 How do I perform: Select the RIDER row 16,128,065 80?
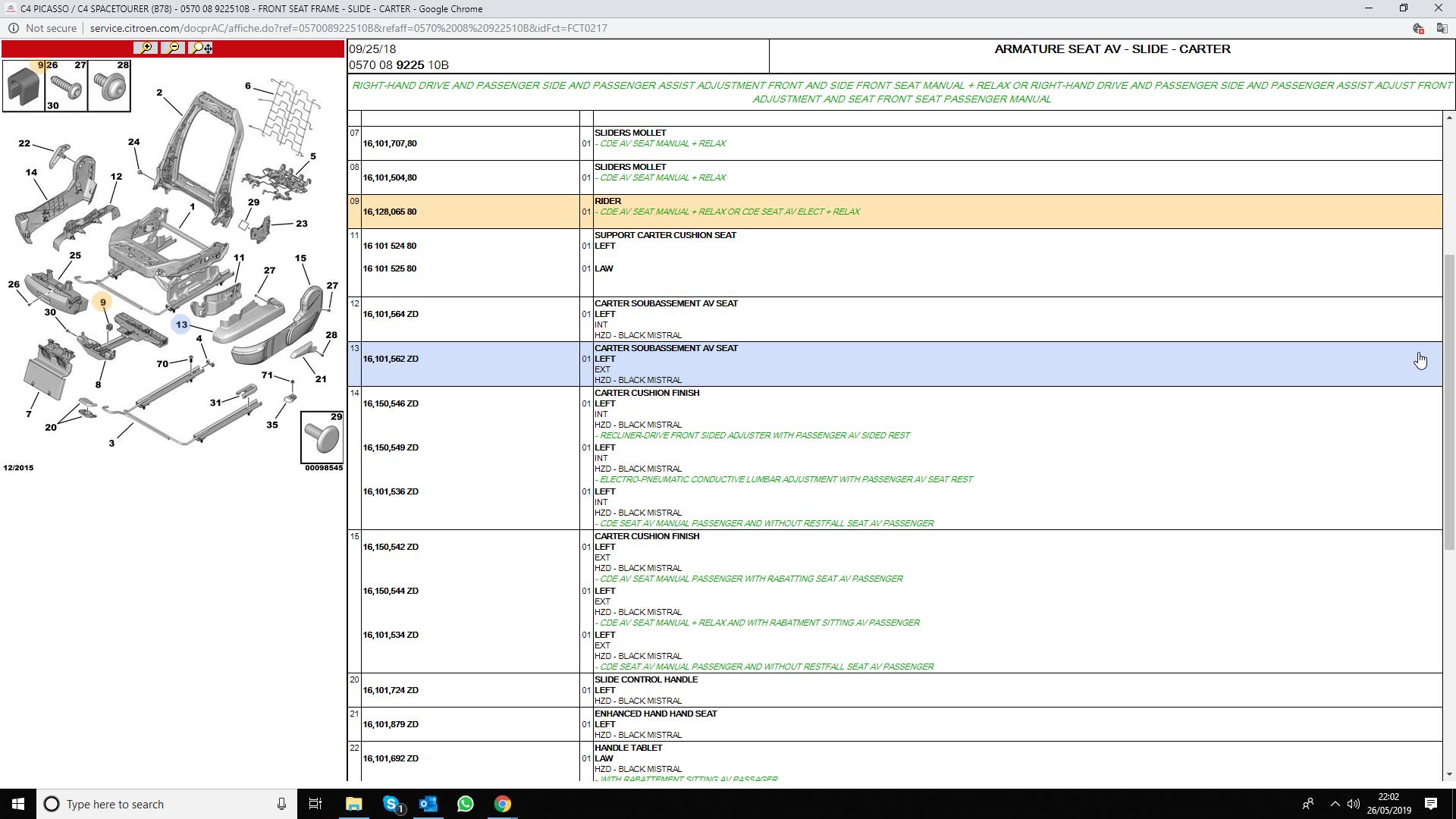point(390,212)
